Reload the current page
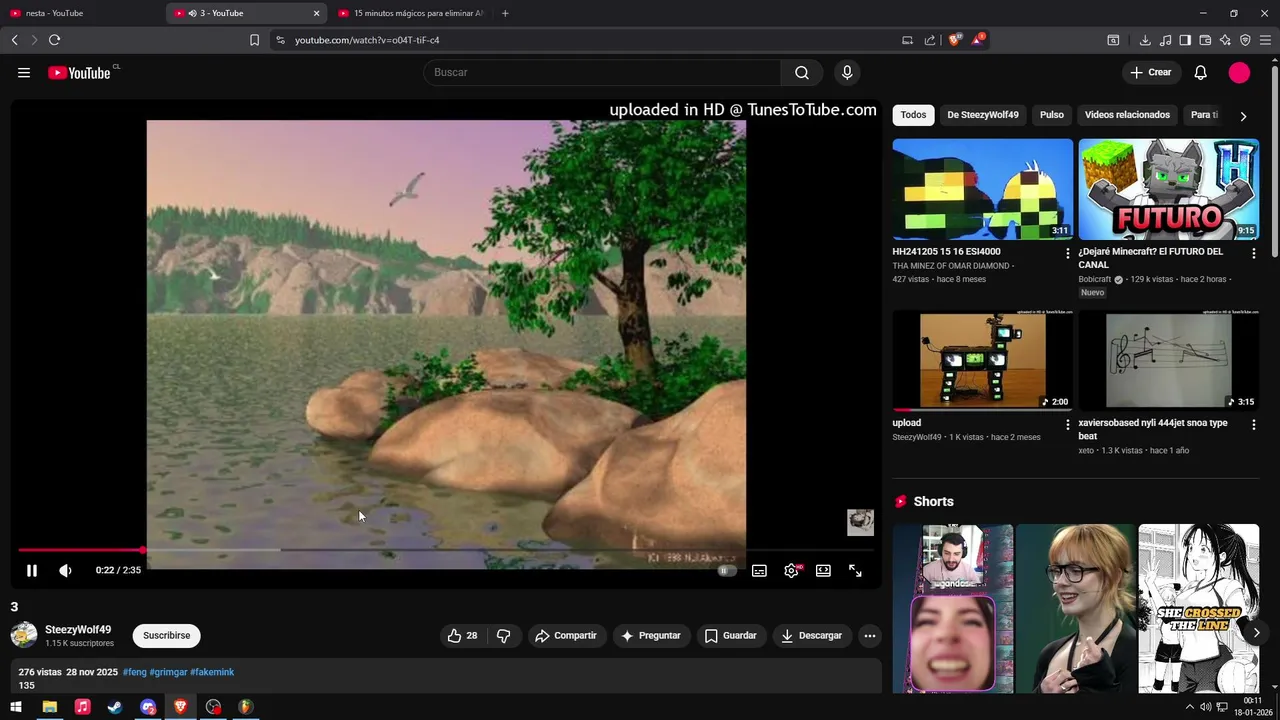This screenshot has height=720, width=1280. pos(54,40)
